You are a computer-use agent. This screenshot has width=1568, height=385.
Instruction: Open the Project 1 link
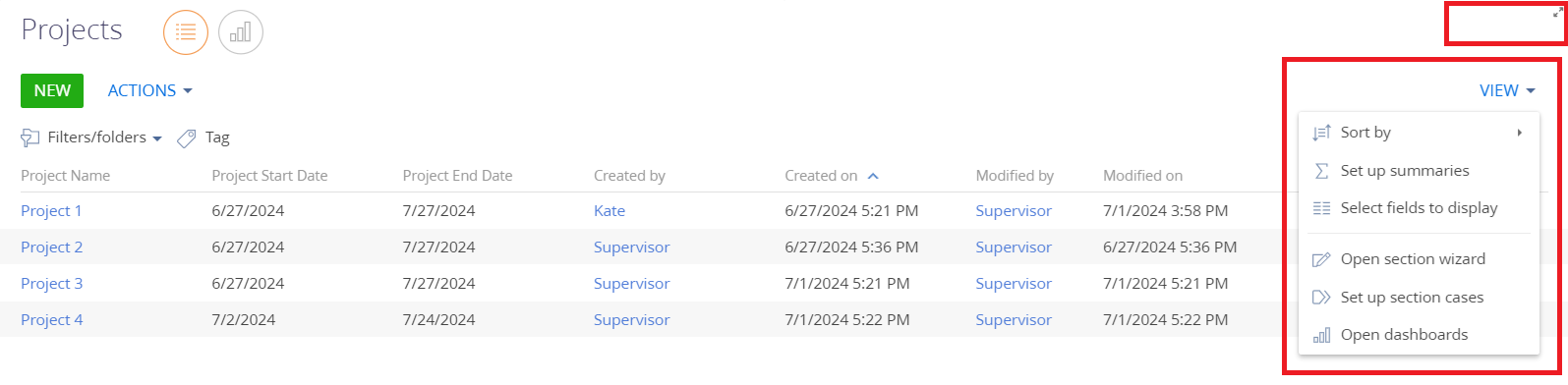(x=51, y=211)
